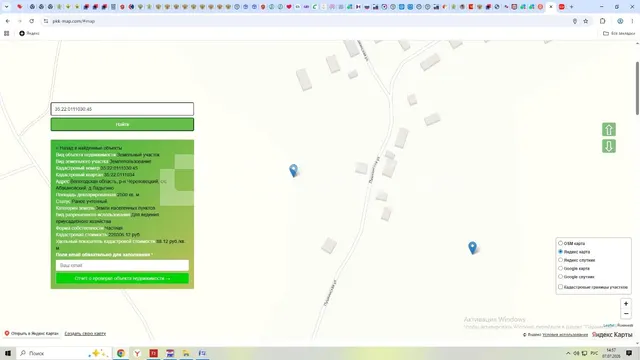This screenshot has width=640, height=360.
Task: Open the Chrome profile avatar
Action: 620,21
